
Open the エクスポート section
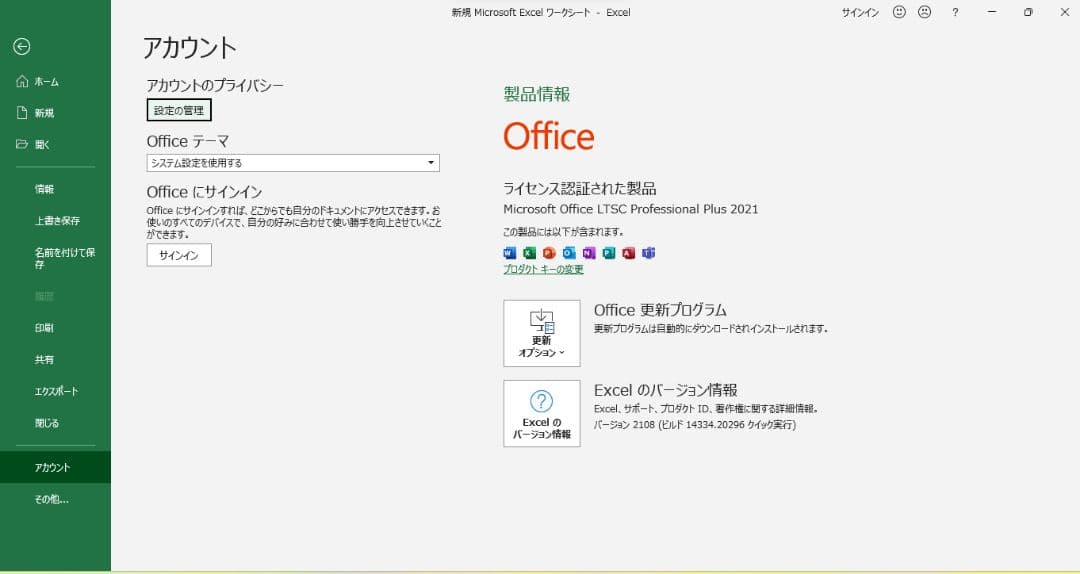tap(55, 391)
